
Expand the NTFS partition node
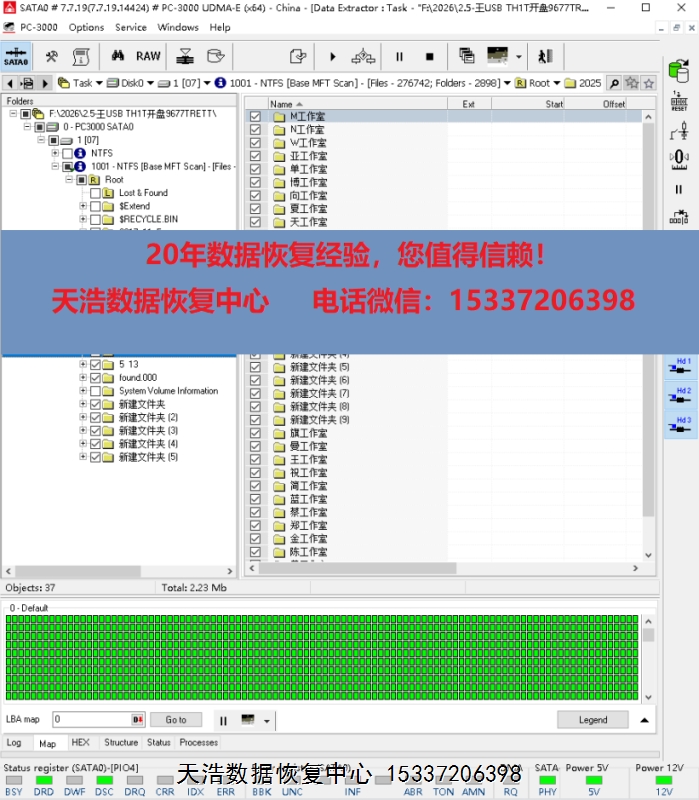pos(55,153)
